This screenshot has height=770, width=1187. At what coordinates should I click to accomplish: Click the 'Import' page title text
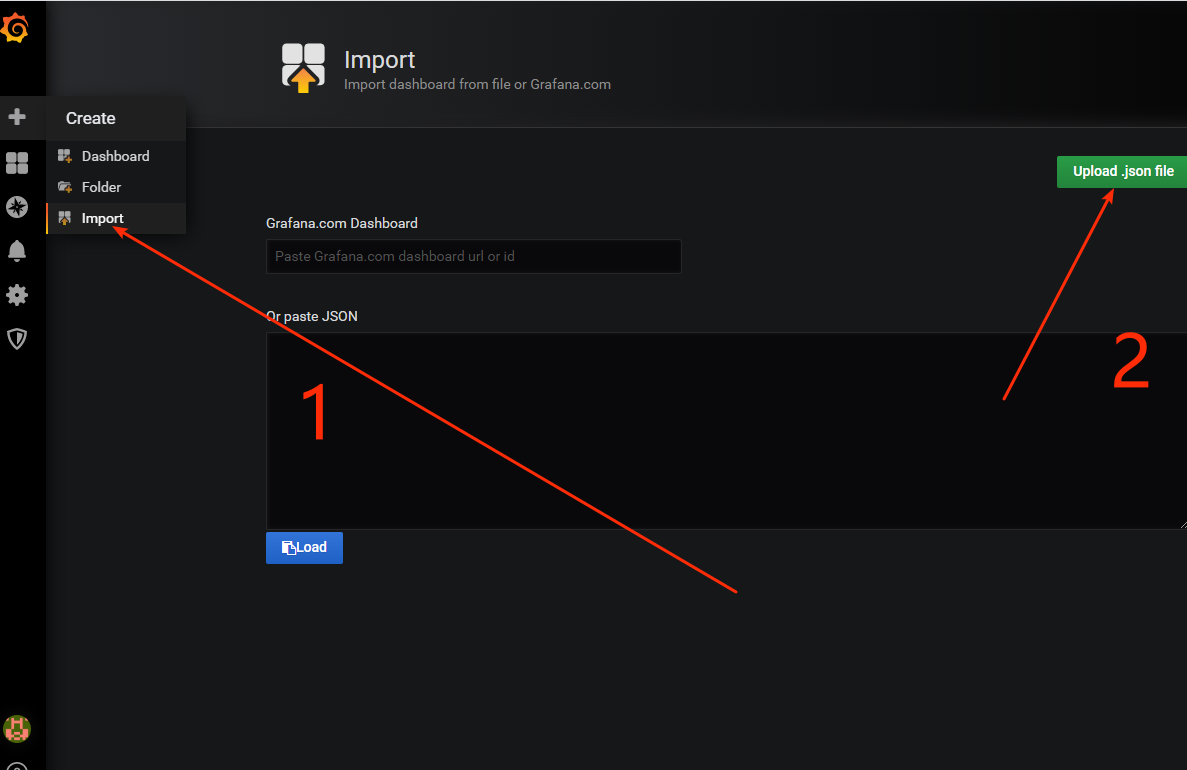[x=379, y=60]
